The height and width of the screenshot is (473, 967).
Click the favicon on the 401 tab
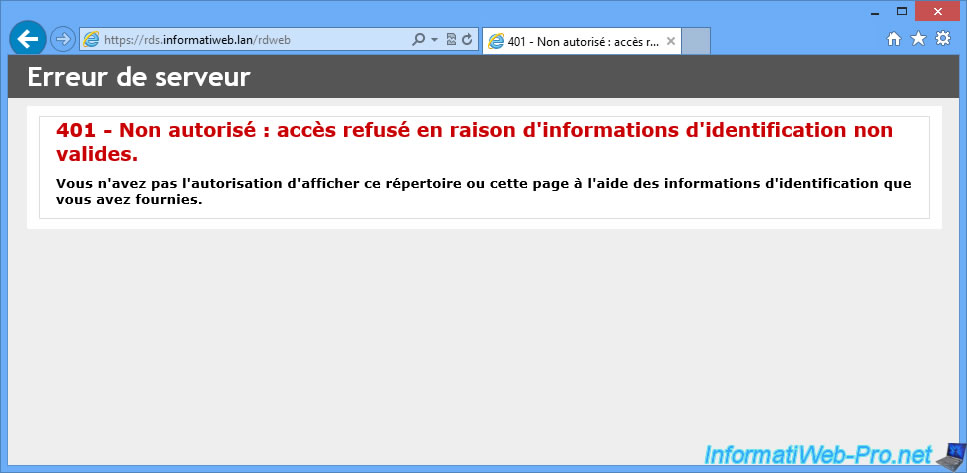(496, 41)
